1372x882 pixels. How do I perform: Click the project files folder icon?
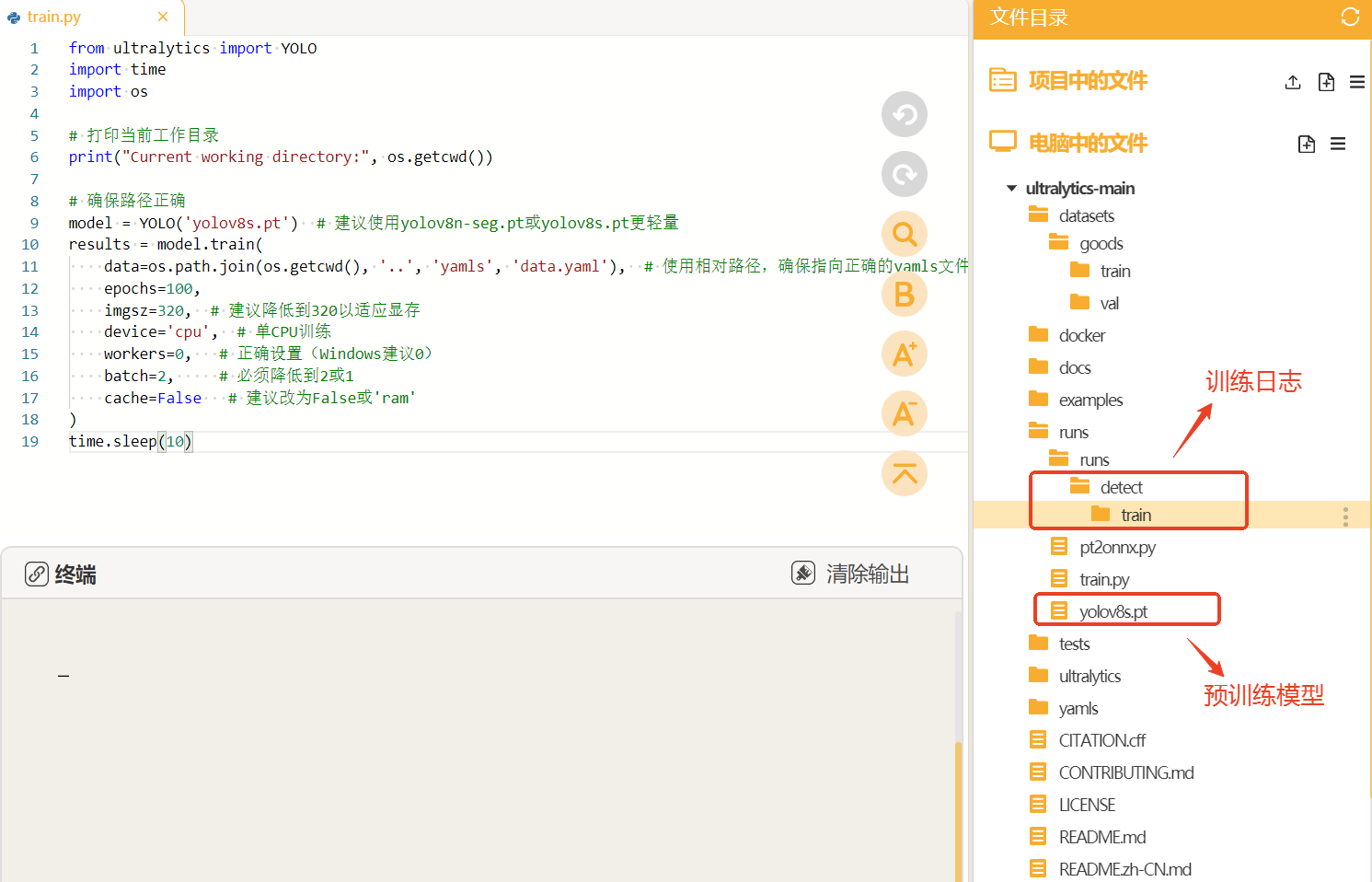pyautogui.click(x=1003, y=80)
